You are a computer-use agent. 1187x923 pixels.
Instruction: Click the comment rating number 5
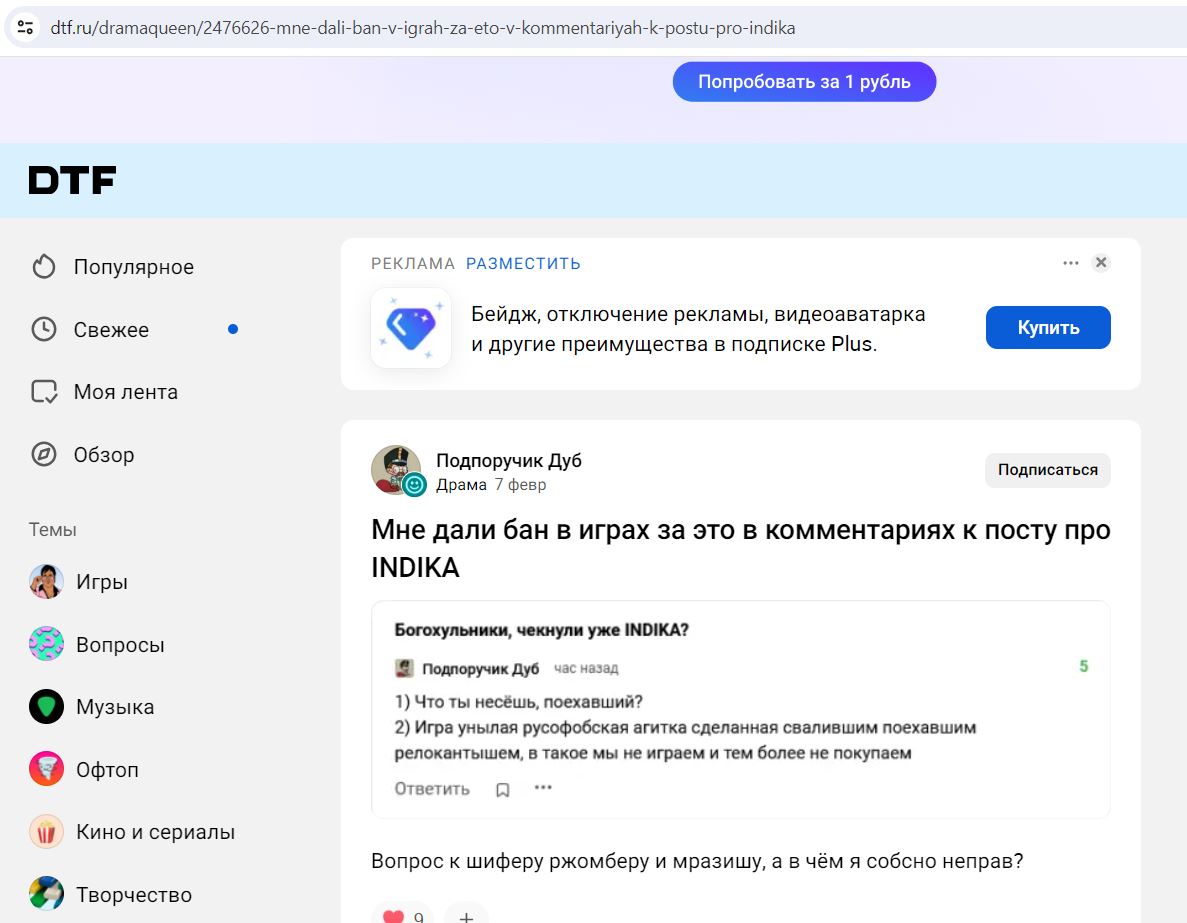pos(1083,666)
